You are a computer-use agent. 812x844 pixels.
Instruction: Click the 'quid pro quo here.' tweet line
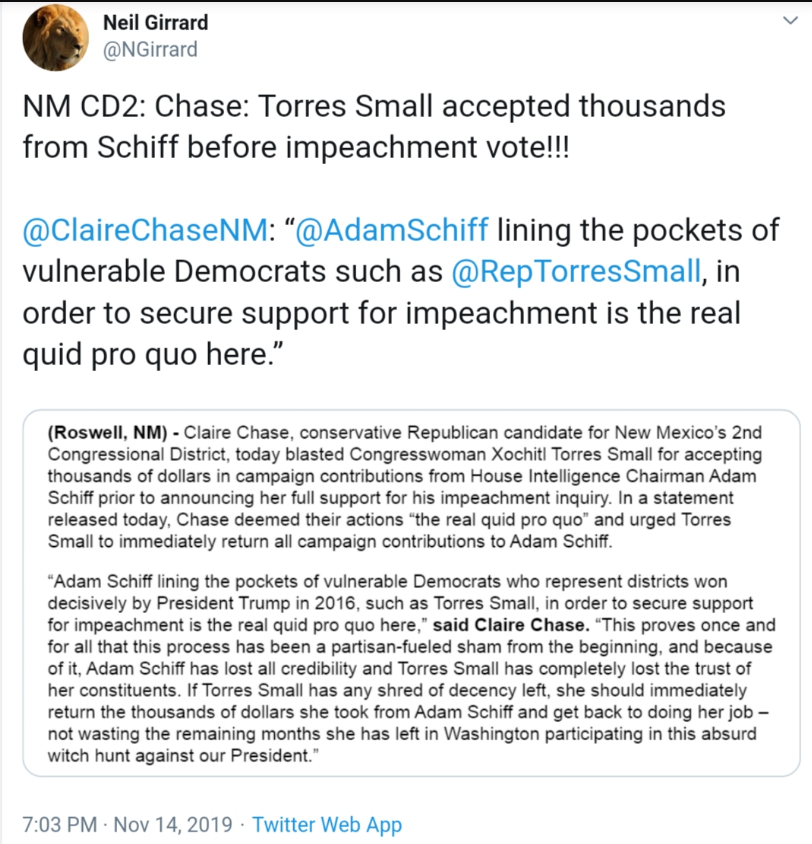point(153,354)
